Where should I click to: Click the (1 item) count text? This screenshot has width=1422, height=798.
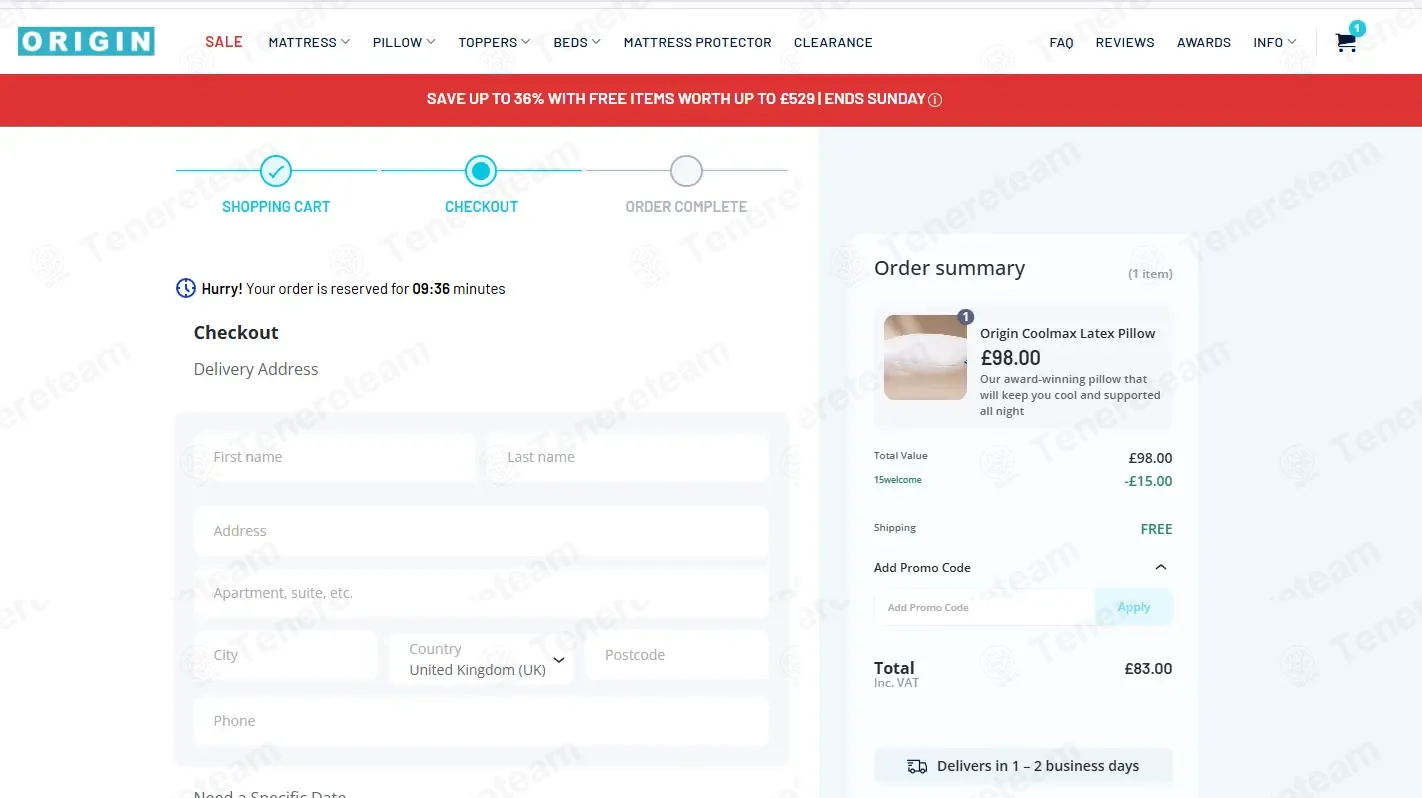click(1151, 274)
